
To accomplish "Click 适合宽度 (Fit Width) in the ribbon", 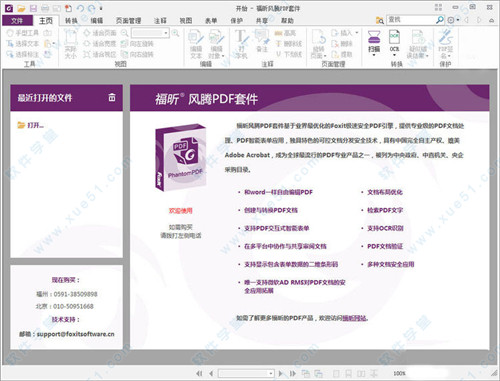I will (x=100, y=44).
